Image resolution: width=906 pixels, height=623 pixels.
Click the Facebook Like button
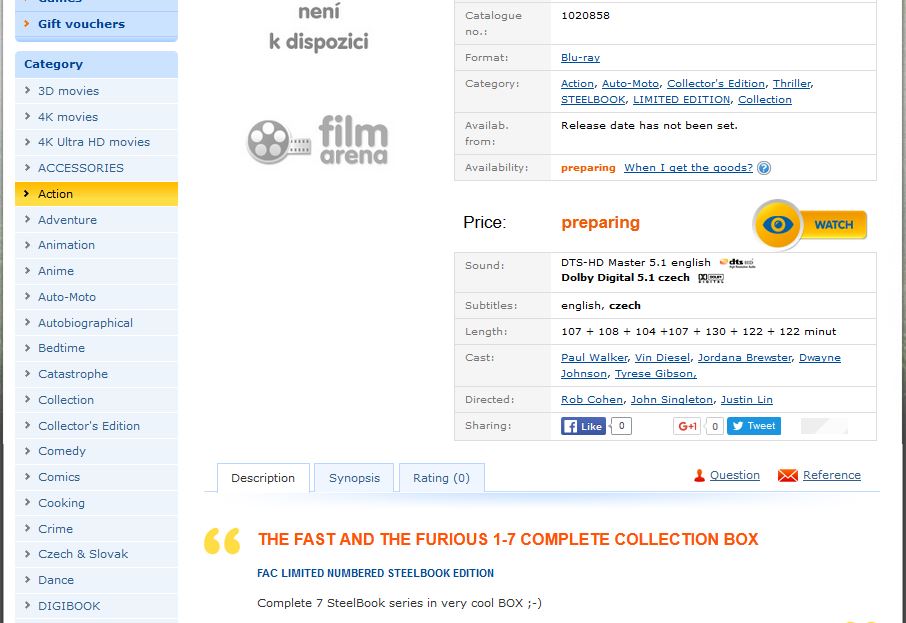click(583, 426)
